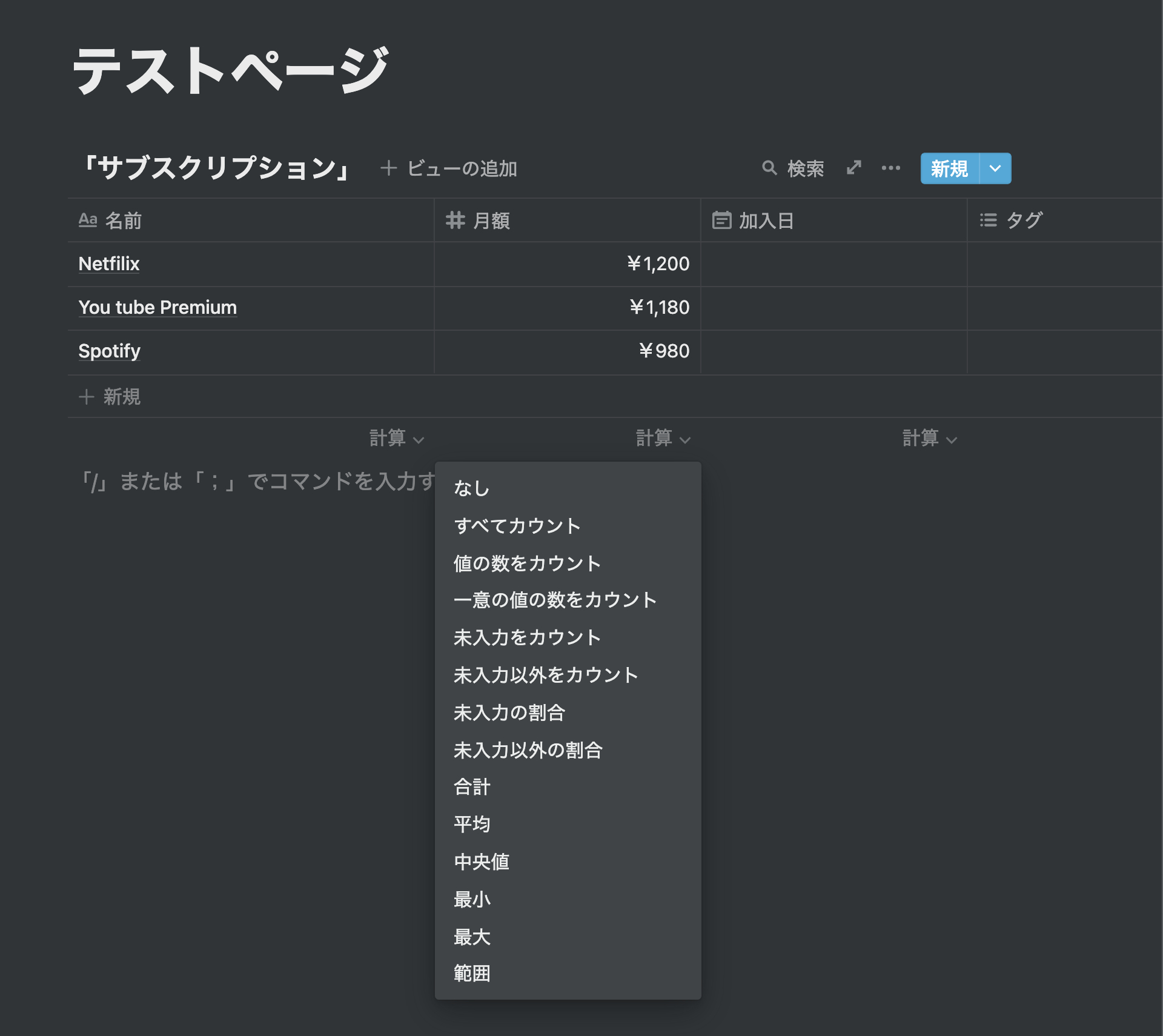Select 範囲 at the bottom of the menu
1163x1036 pixels.
[472, 974]
